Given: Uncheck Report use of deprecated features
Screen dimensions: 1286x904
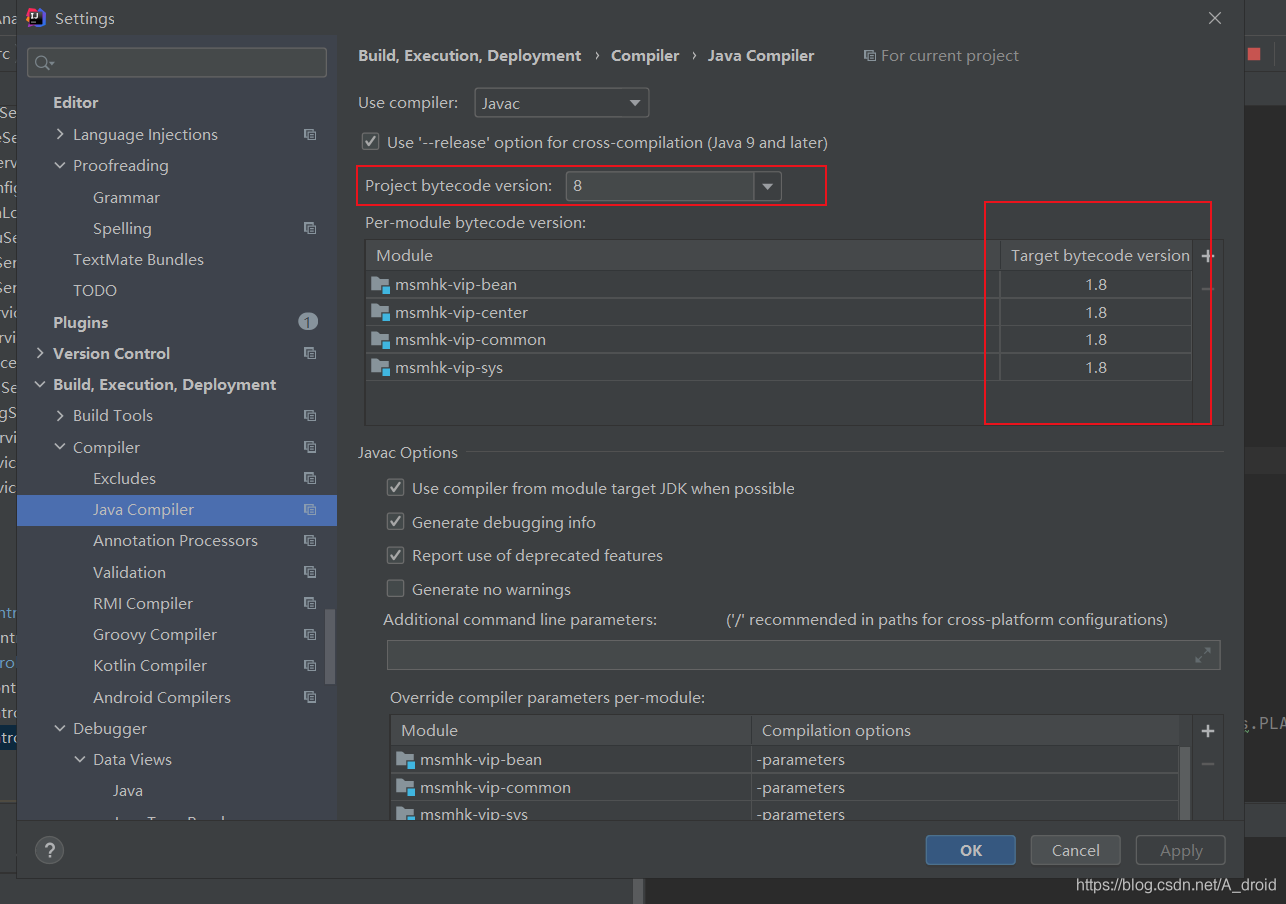Looking at the screenshot, I should [x=396, y=555].
